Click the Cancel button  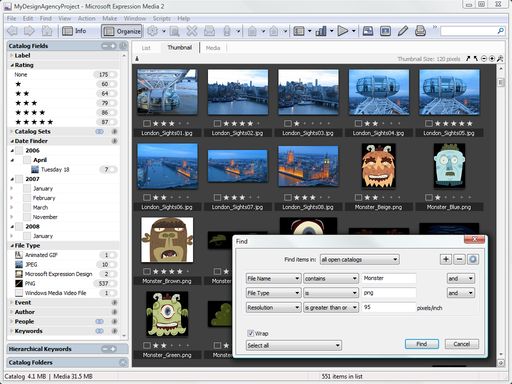(x=462, y=344)
